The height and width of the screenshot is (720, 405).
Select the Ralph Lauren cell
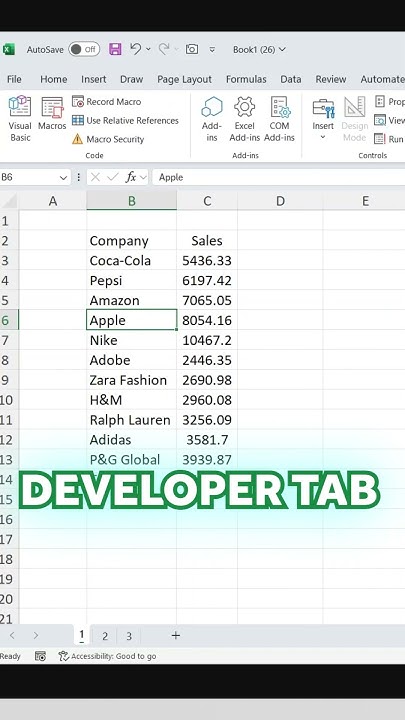(x=132, y=420)
